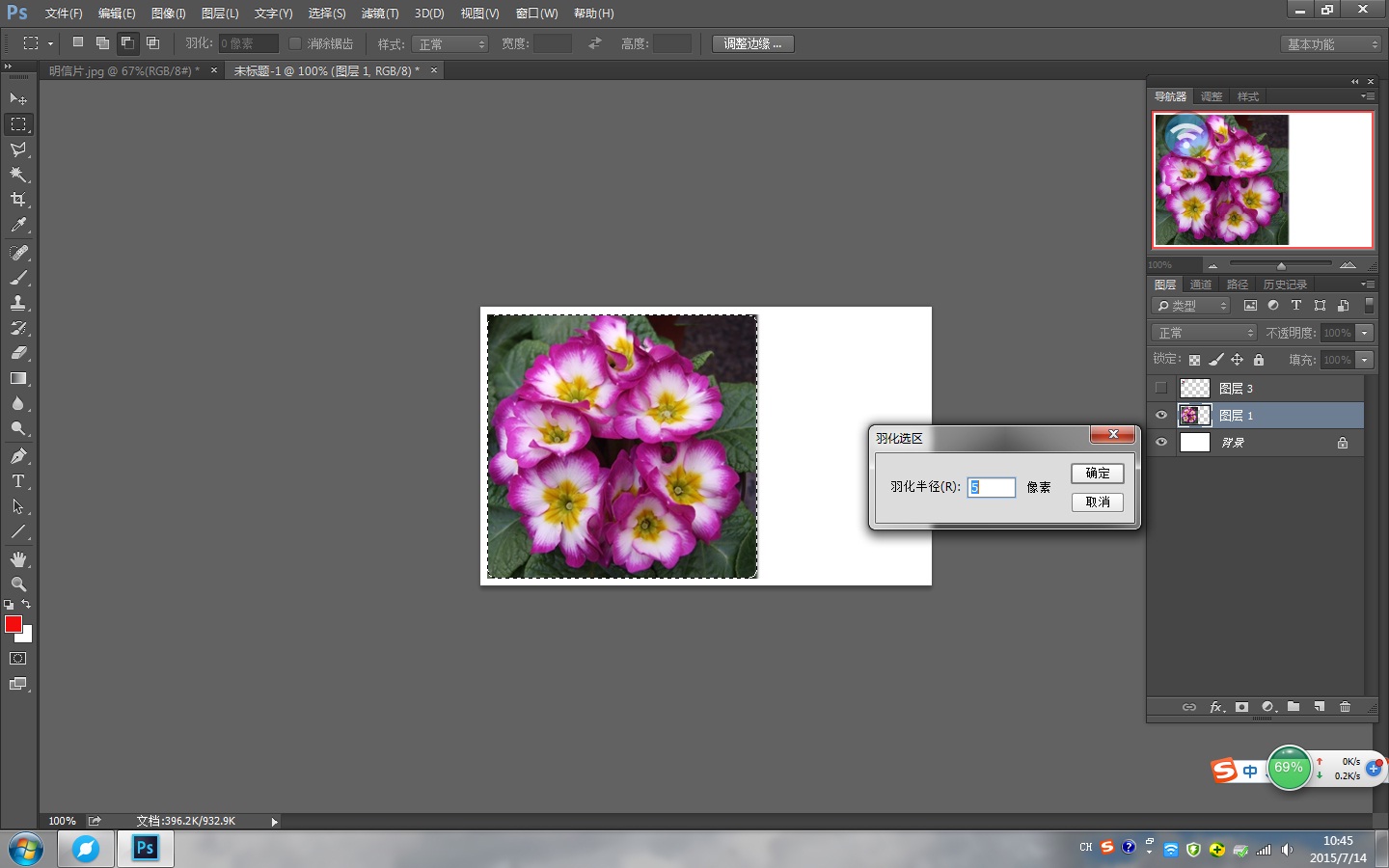Select the Pen tool
Screen dimensions: 1389x868
(x=17, y=456)
